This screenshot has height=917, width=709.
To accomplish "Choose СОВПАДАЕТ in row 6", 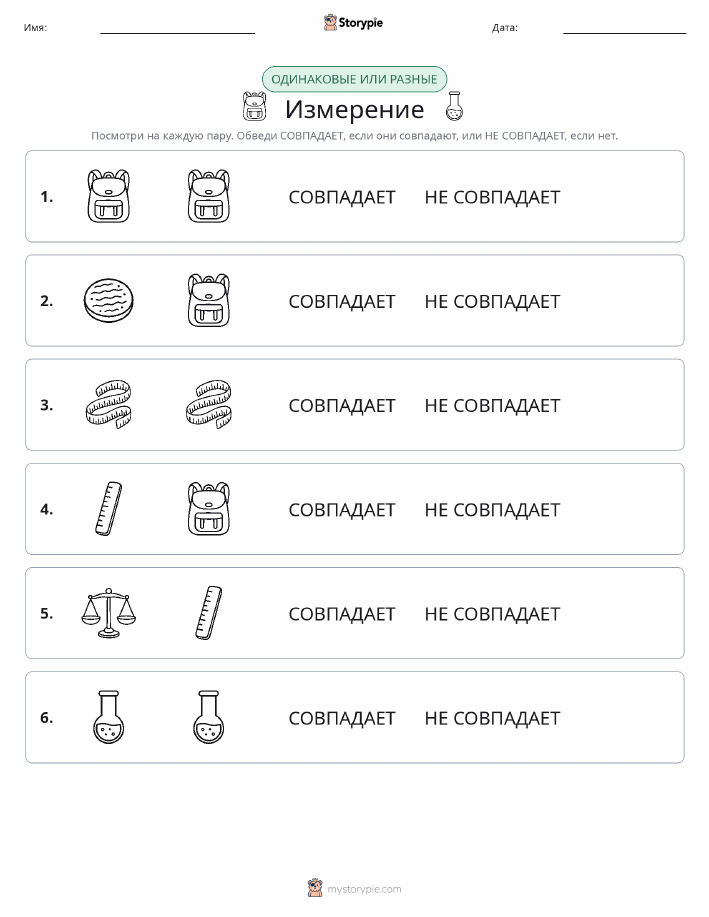I will [342, 718].
